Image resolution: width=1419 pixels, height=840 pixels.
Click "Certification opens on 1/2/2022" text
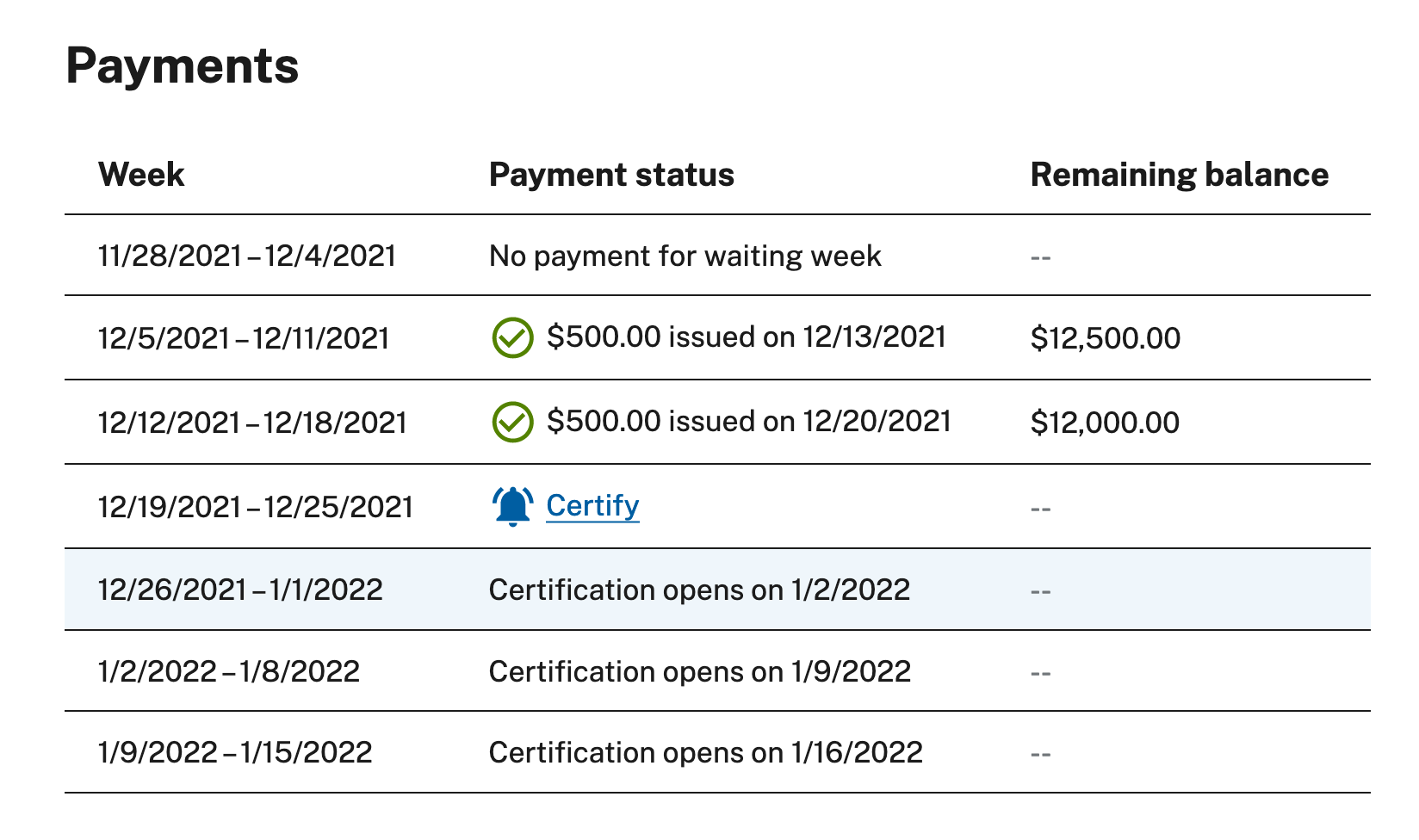coord(699,590)
